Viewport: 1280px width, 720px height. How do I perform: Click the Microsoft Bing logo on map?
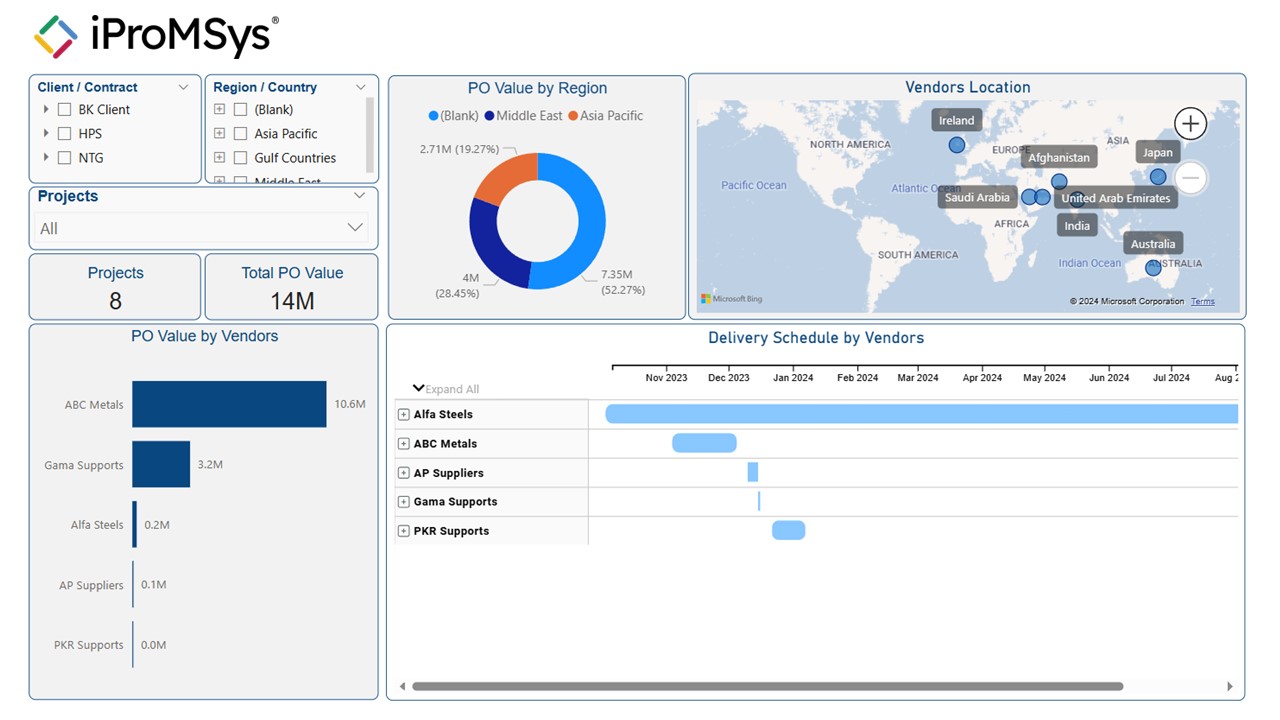(731, 299)
